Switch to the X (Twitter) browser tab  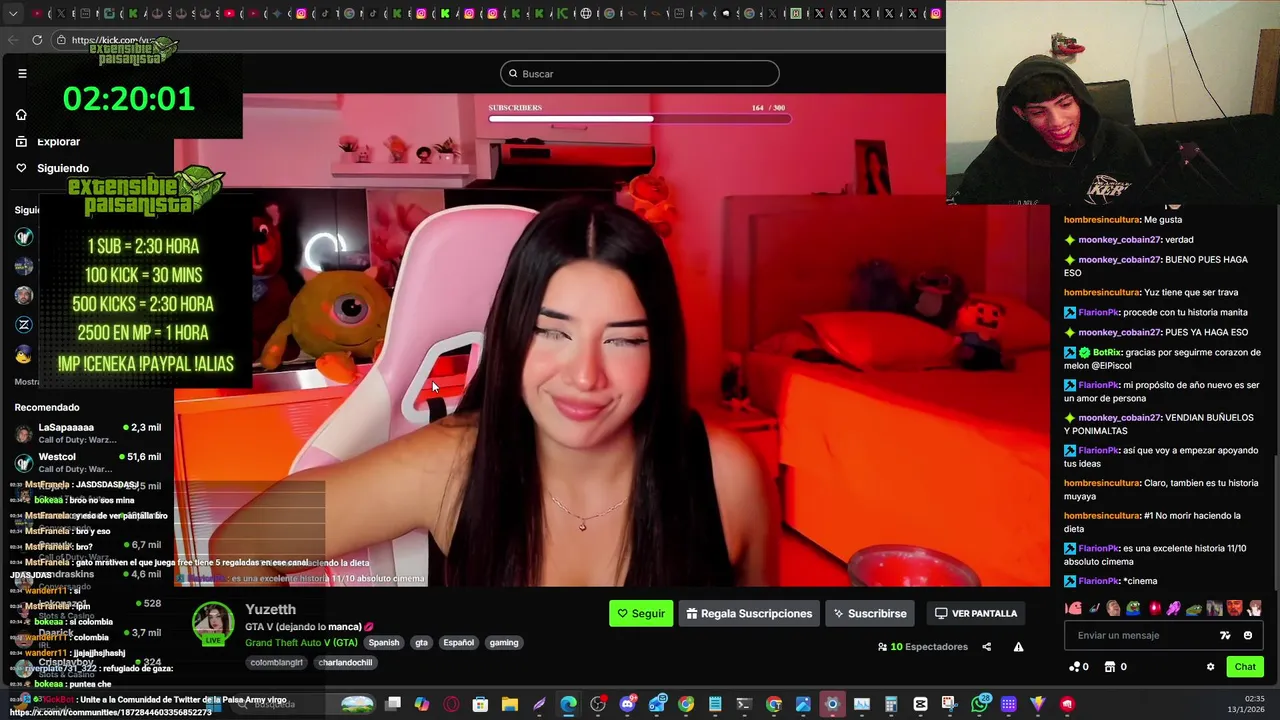(61, 14)
